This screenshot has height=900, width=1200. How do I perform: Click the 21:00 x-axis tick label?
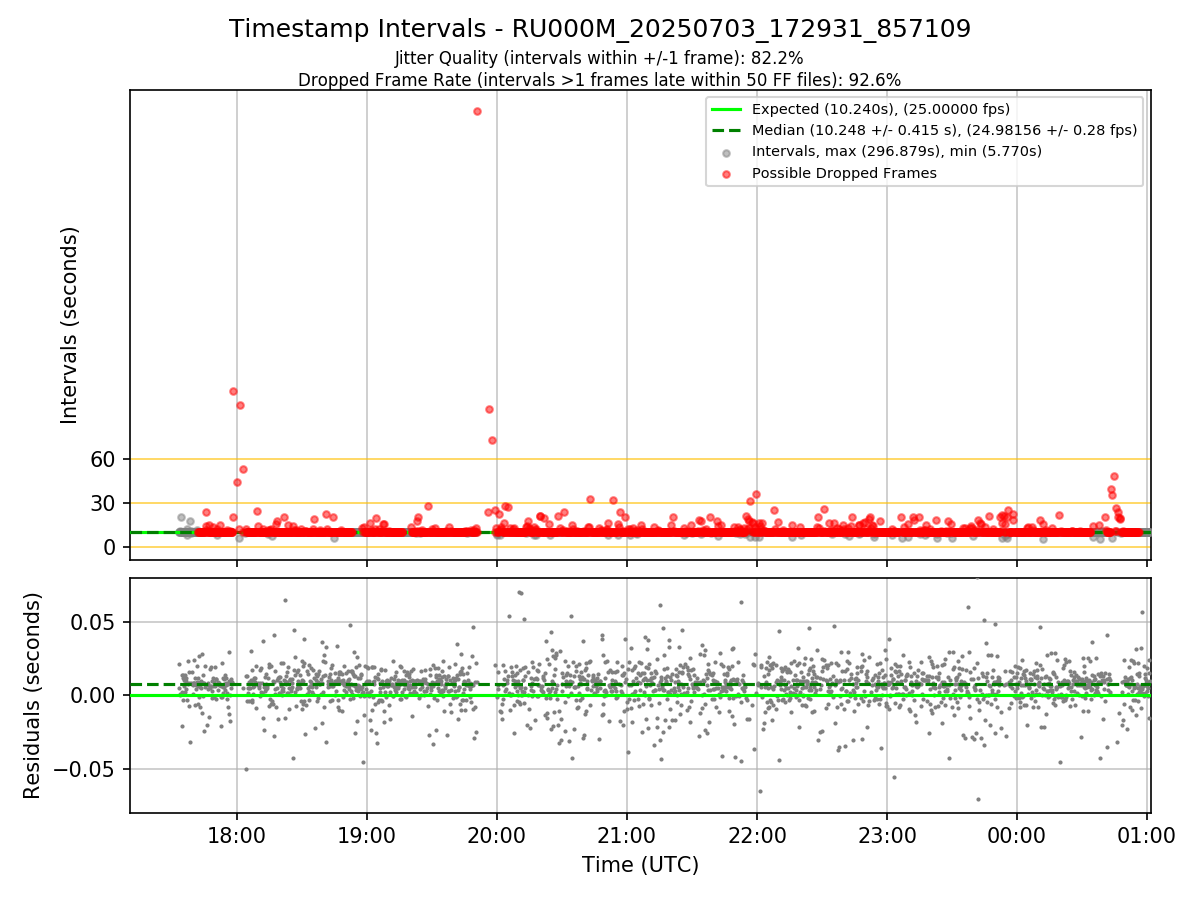(x=627, y=836)
